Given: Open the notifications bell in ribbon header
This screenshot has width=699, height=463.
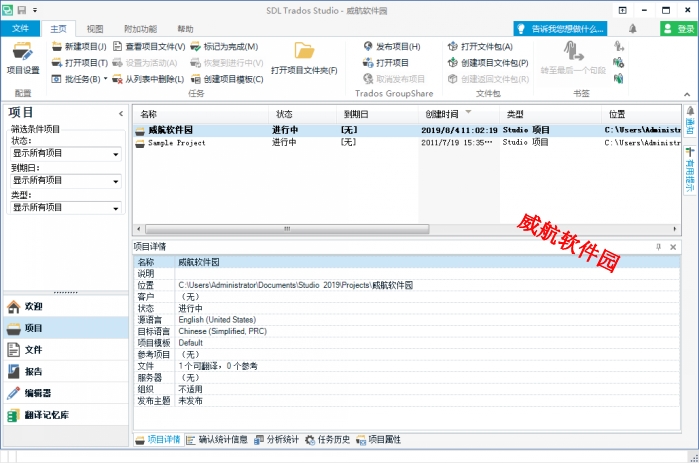Looking at the screenshot, I should click(633, 29).
